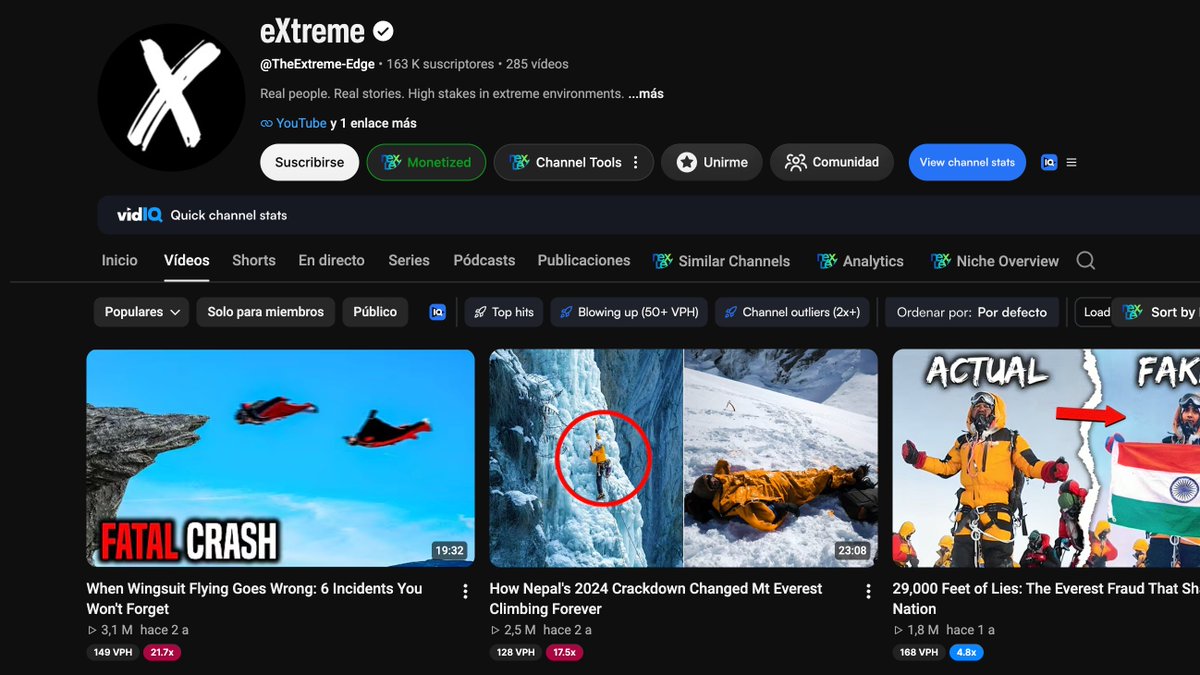
Task: Click the Channel Tools three-dot icon
Action: click(636, 162)
